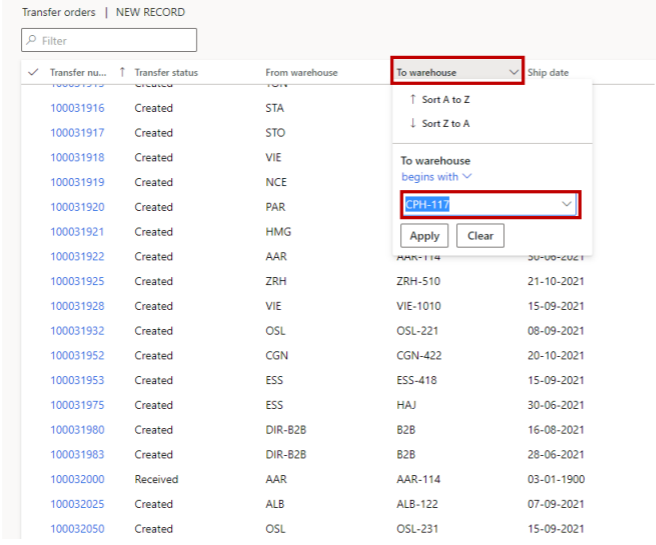Image resolution: width=656 pixels, height=545 pixels.
Task: Choose Sort A to Z option
Action: (439, 100)
